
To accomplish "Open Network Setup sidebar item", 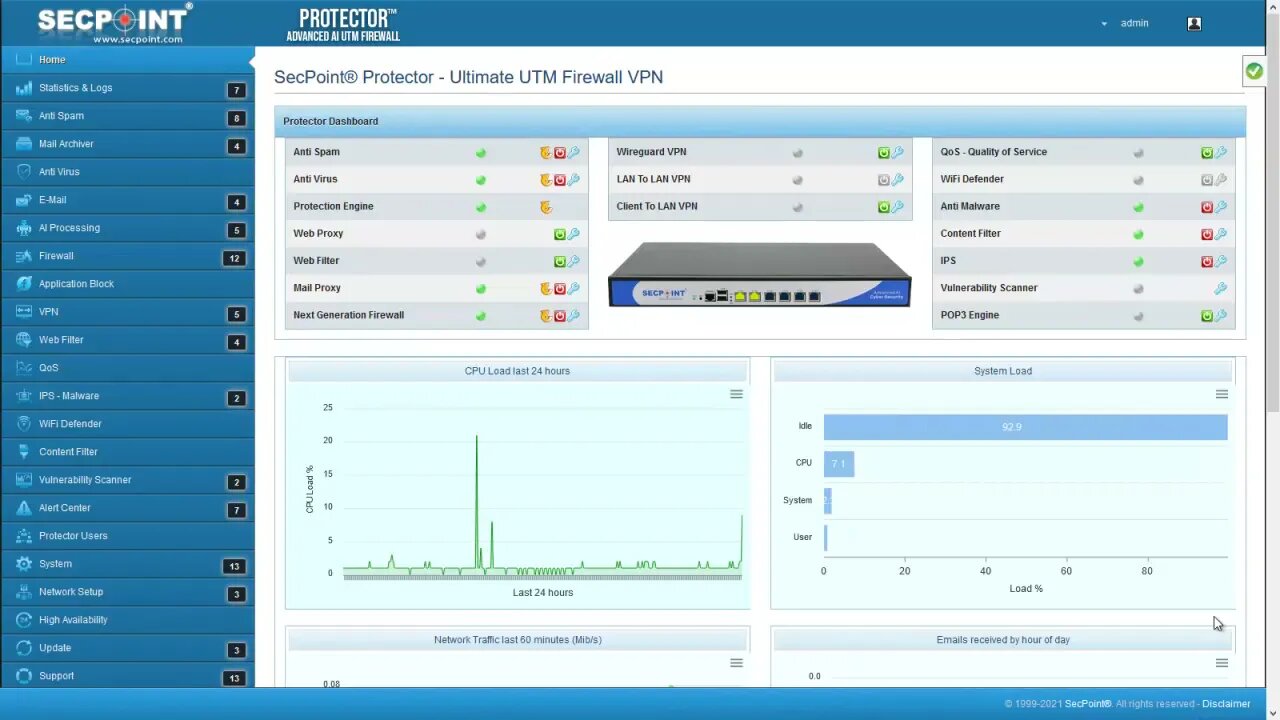I will 128,592.
